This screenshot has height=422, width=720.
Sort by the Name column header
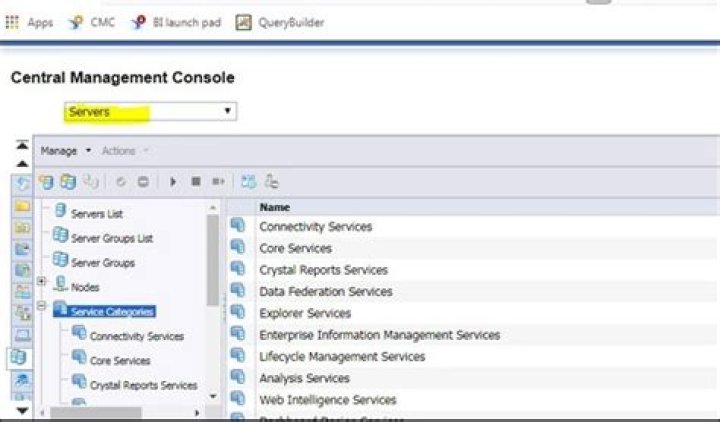click(x=275, y=207)
